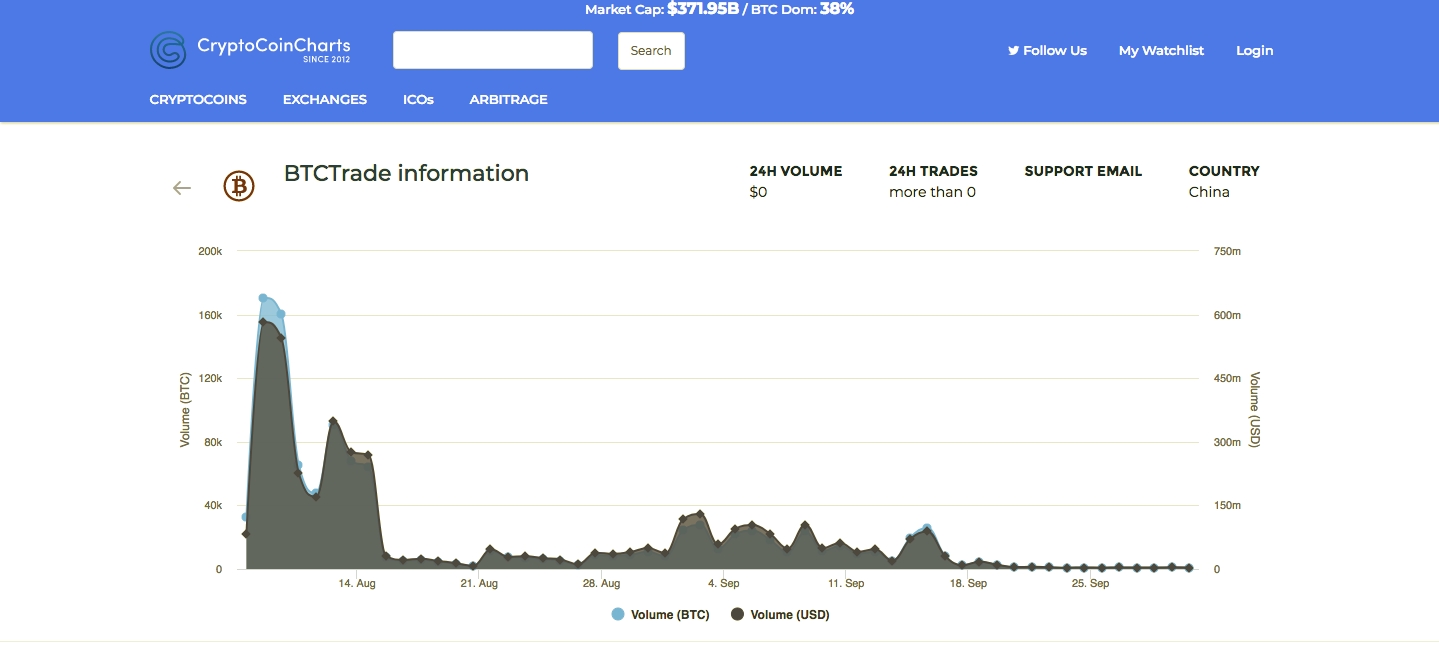Viewport: 1439px width, 659px height.
Task: Click the BTCTrade information heading
Action: coord(406,173)
